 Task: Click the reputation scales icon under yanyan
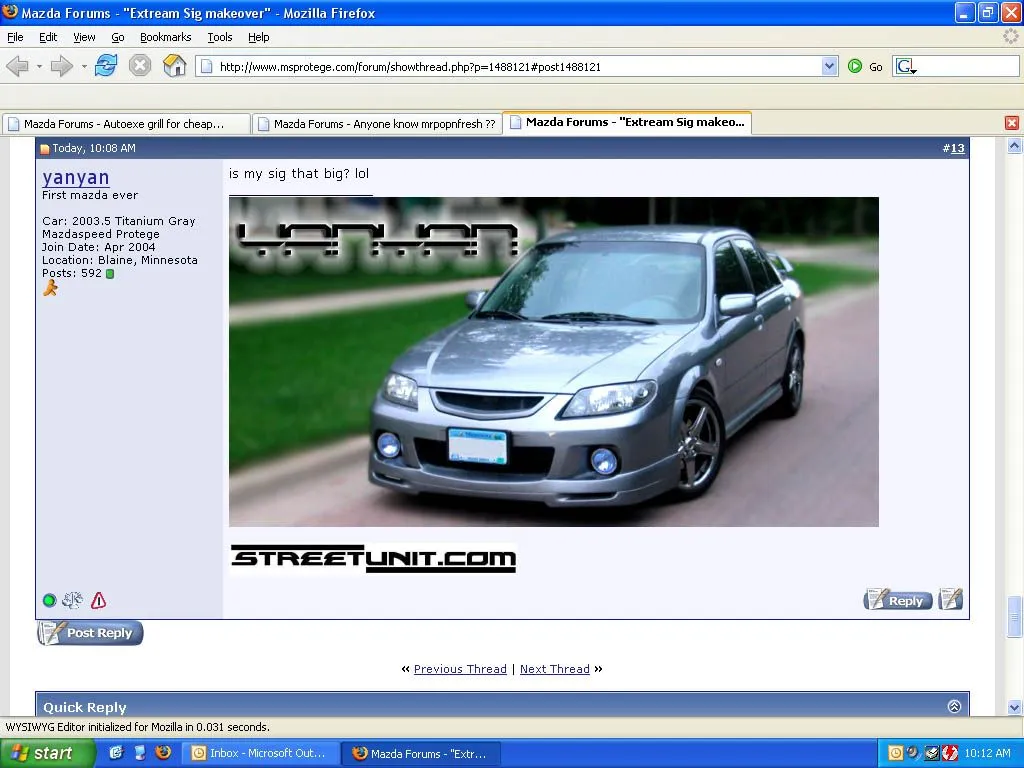coord(72,601)
